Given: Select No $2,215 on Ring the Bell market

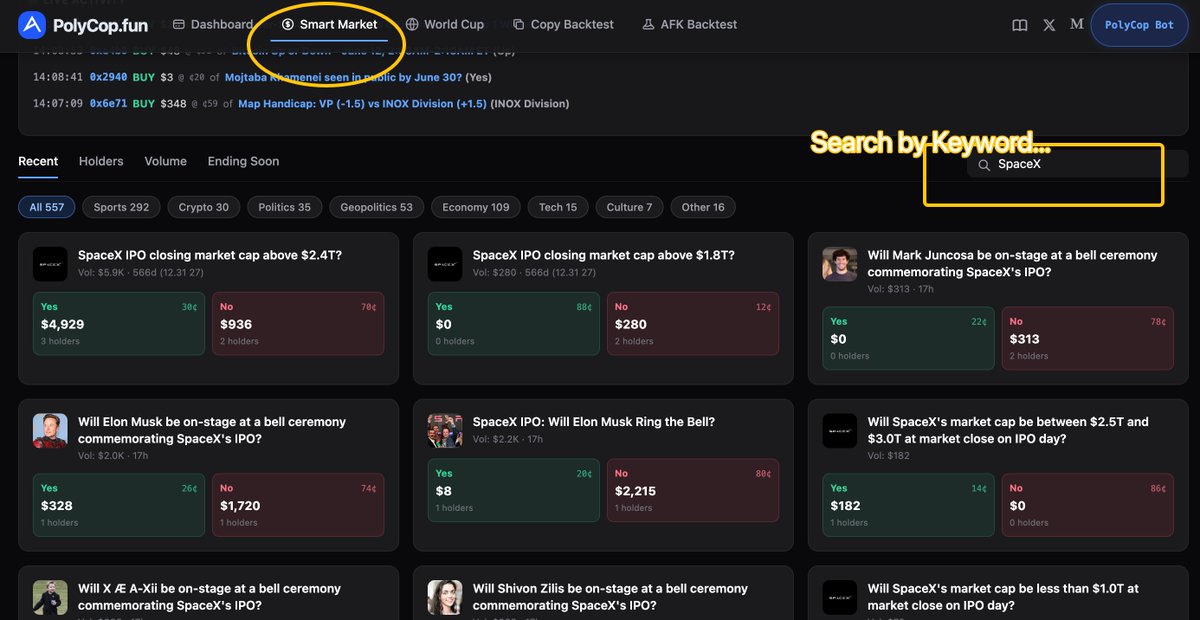Looking at the screenshot, I should pyautogui.click(x=693, y=491).
